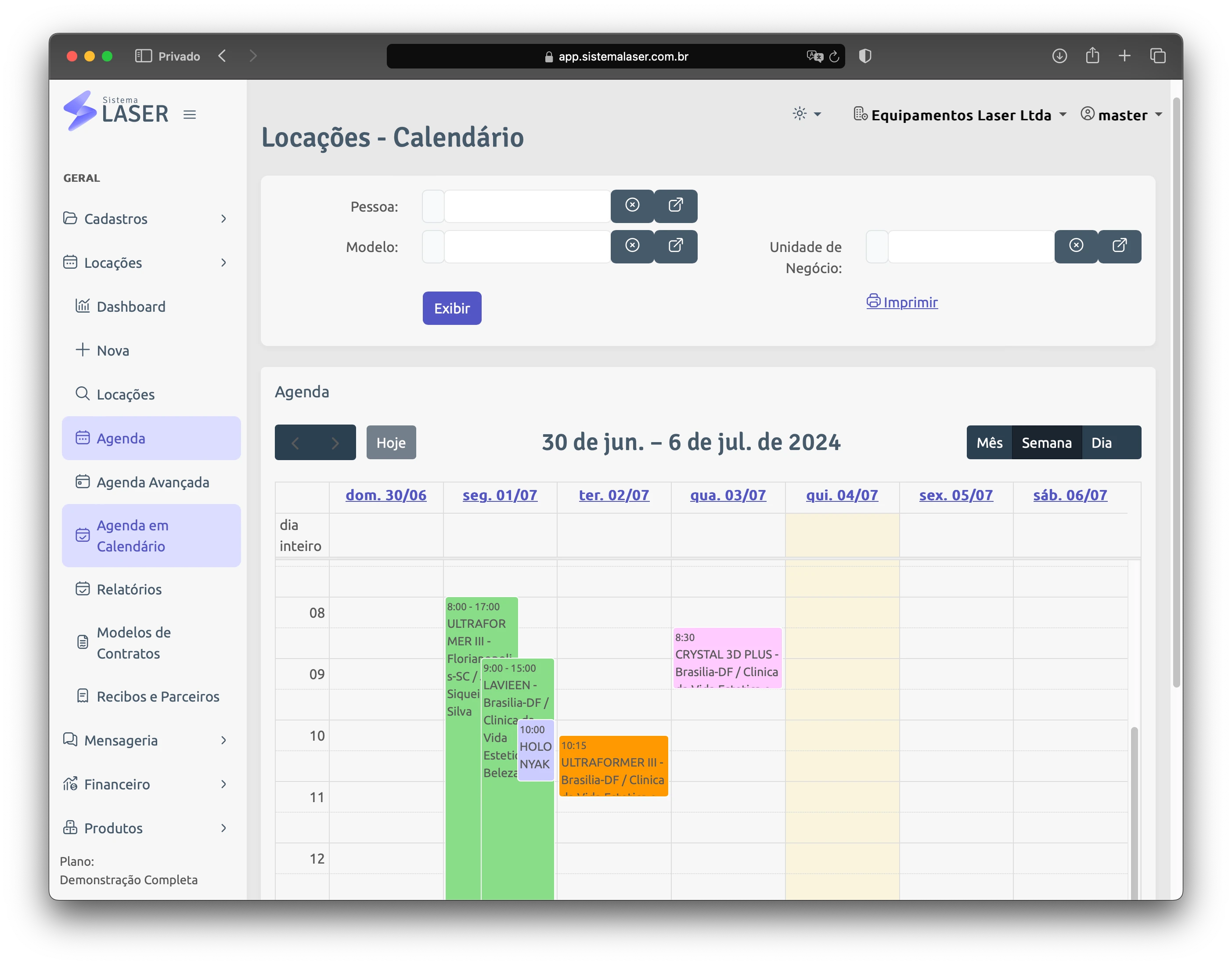Click Safari sidebar toggle icon
Image resolution: width=1232 pixels, height=965 pixels.
pyautogui.click(x=144, y=56)
